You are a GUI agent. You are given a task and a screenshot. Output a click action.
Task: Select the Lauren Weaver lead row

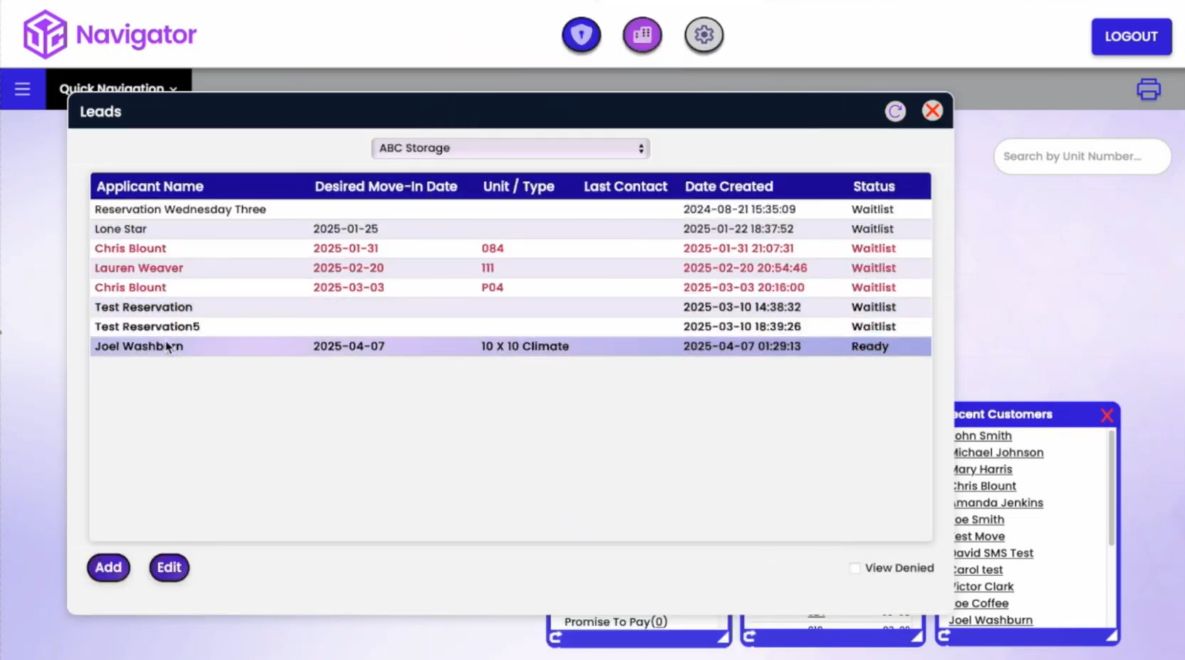coord(510,268)
